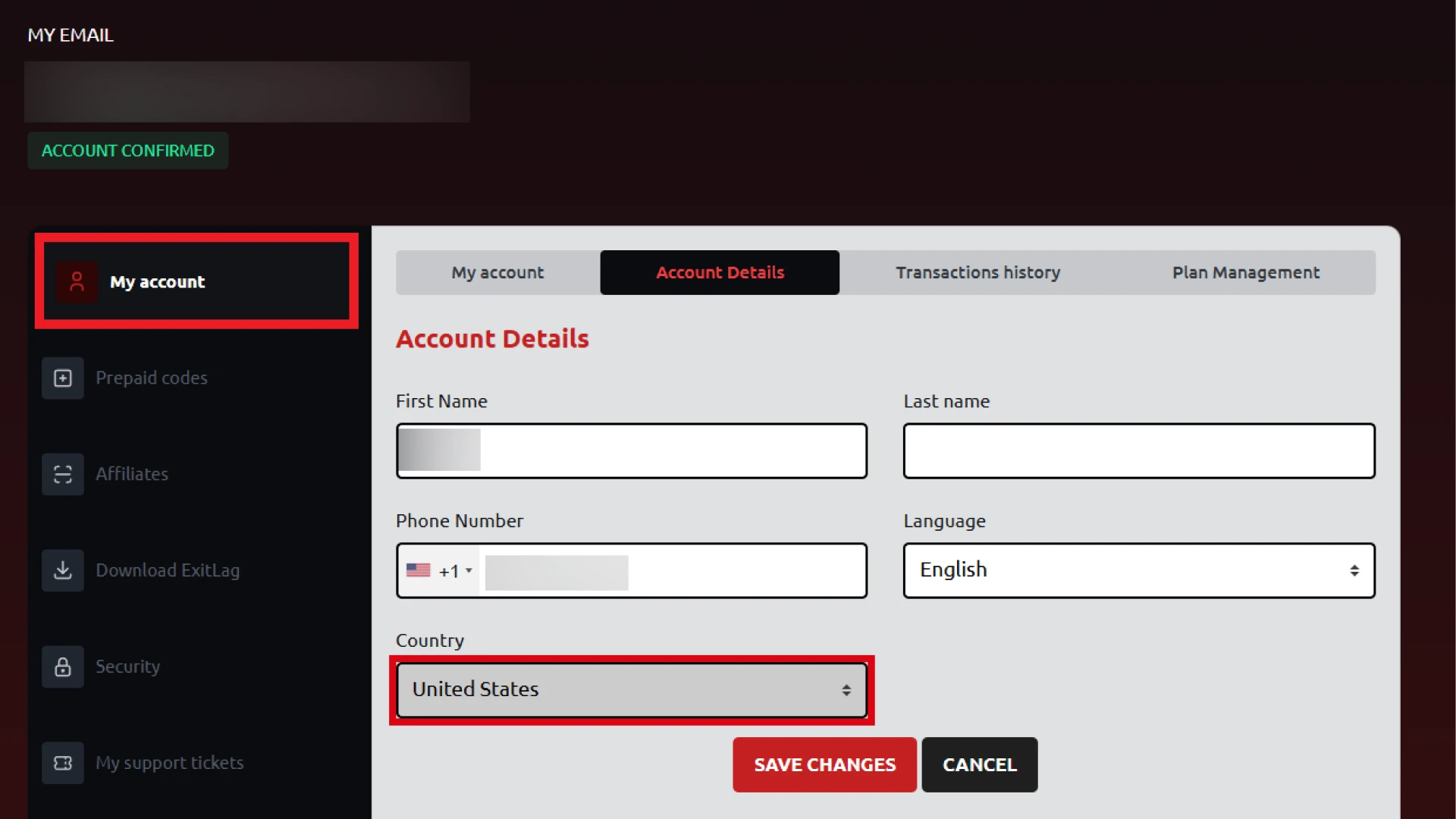Switch to the Transactions history tab
The width and height of the screenshot is (1456, 819).
(977, 272)
